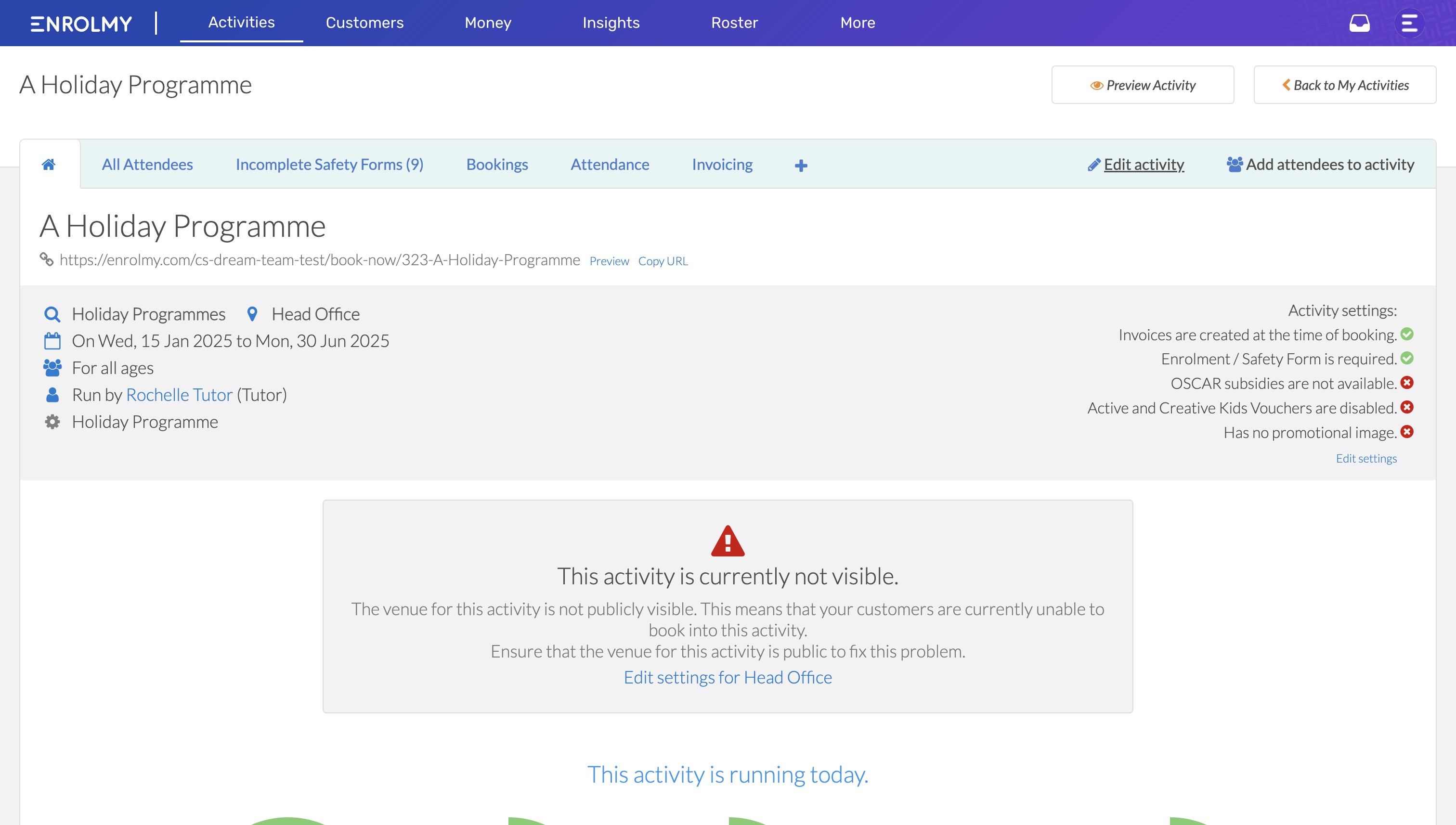Click the Preview Activity button
Viewport: 1456px width, 825px height.
[x=1143, y=85]
